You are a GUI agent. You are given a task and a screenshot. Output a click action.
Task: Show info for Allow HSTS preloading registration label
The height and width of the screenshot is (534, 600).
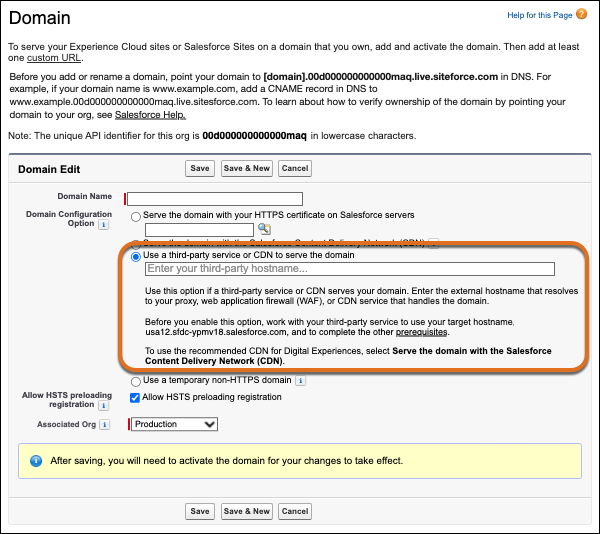(x=103, y=405)
